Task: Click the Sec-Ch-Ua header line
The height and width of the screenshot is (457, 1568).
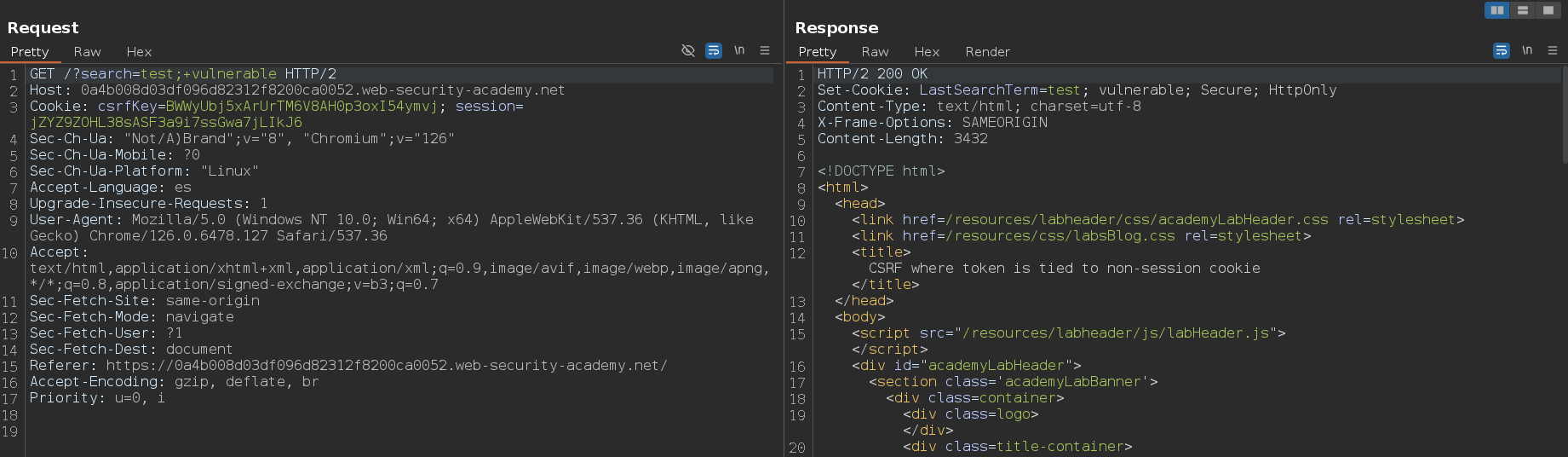Action: point(242,139)
